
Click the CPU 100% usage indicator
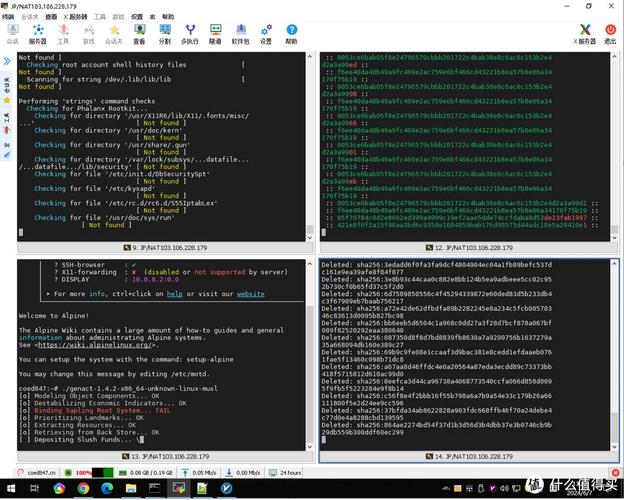tap(89, 473)
